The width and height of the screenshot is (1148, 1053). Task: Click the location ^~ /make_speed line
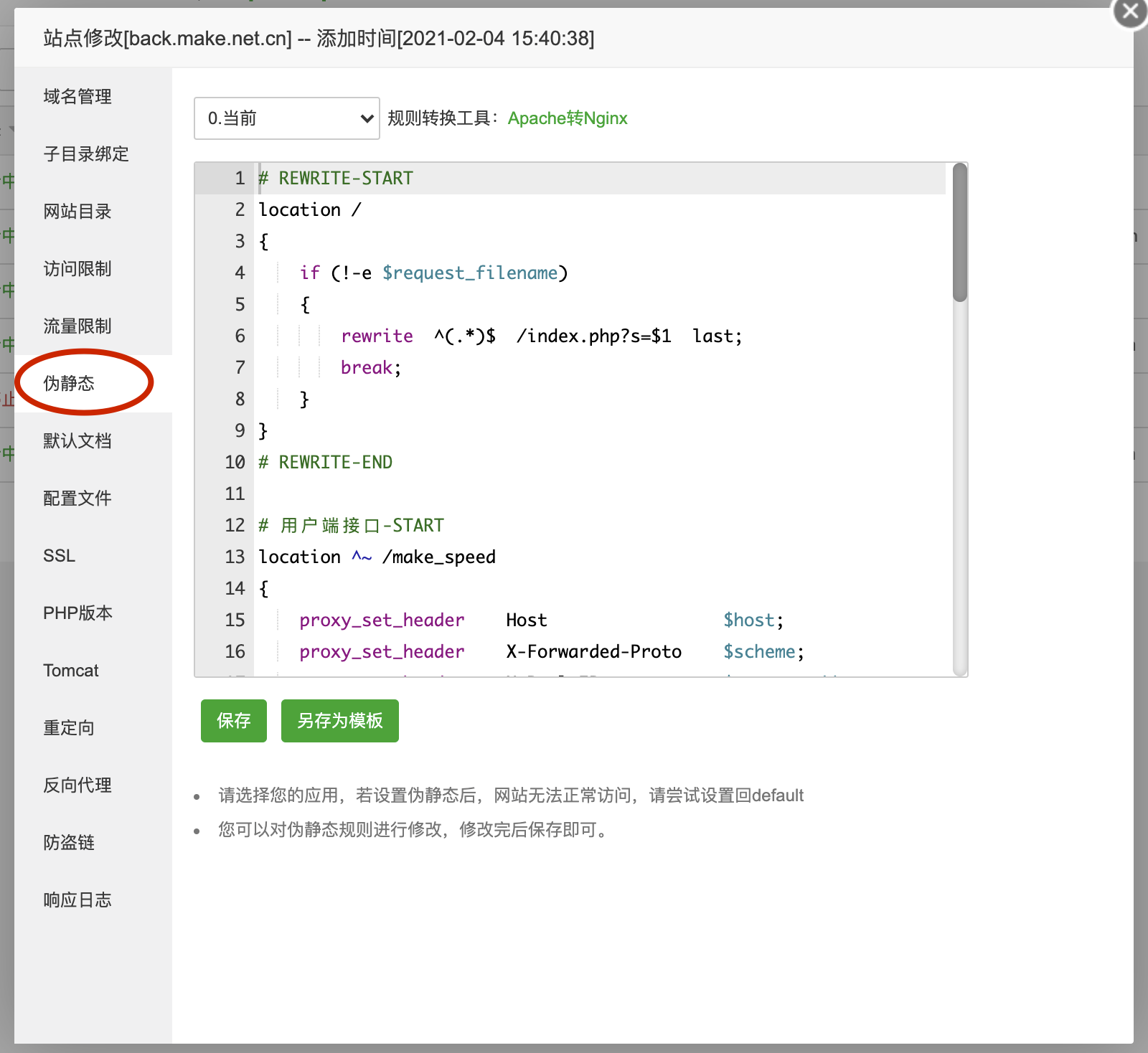[x=377, y=557]
